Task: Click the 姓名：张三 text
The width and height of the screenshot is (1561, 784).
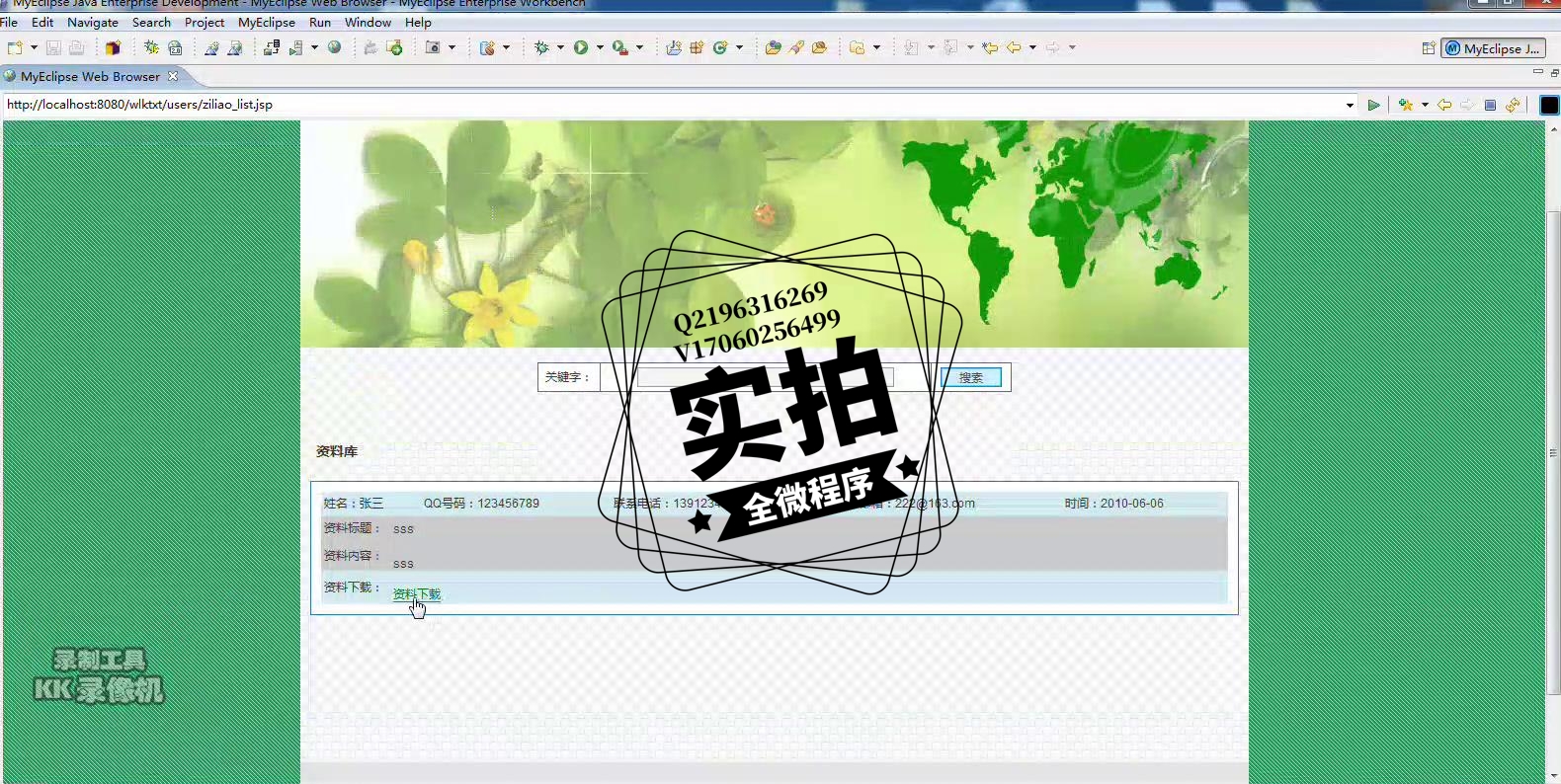Action: click(x=353, y=504)
